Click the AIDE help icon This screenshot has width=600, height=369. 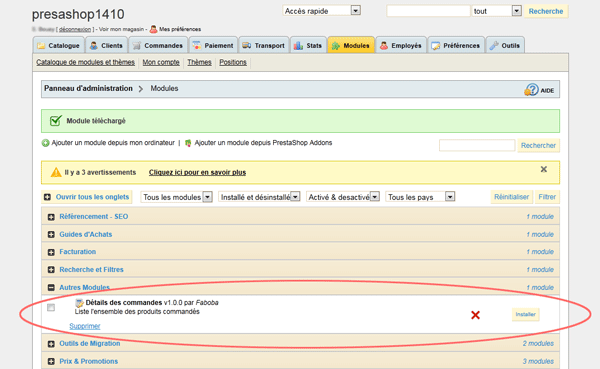[x=531, y=90]
